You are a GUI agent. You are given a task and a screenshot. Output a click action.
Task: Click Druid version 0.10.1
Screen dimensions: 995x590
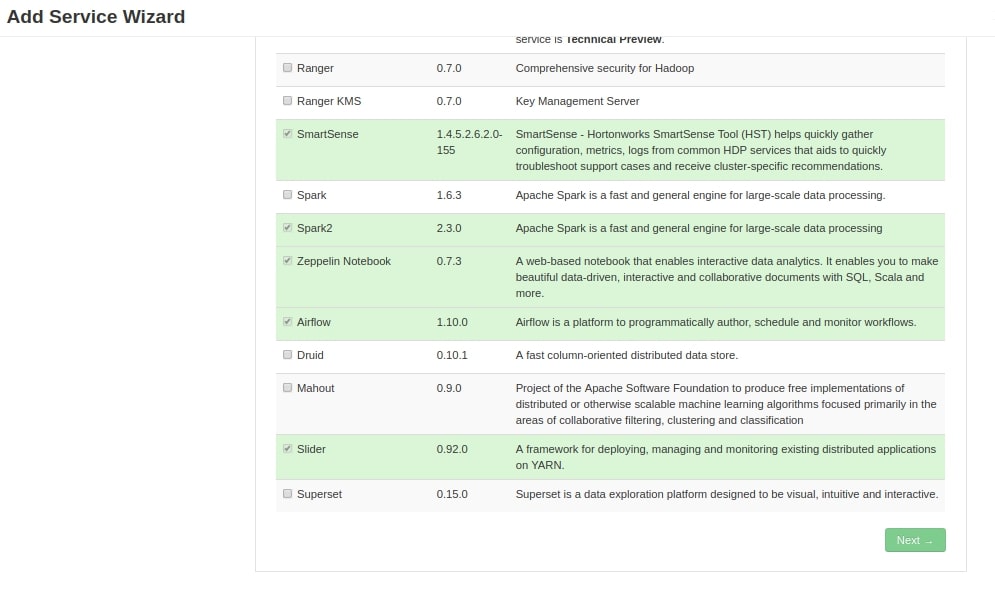click(x=452, y=355)
